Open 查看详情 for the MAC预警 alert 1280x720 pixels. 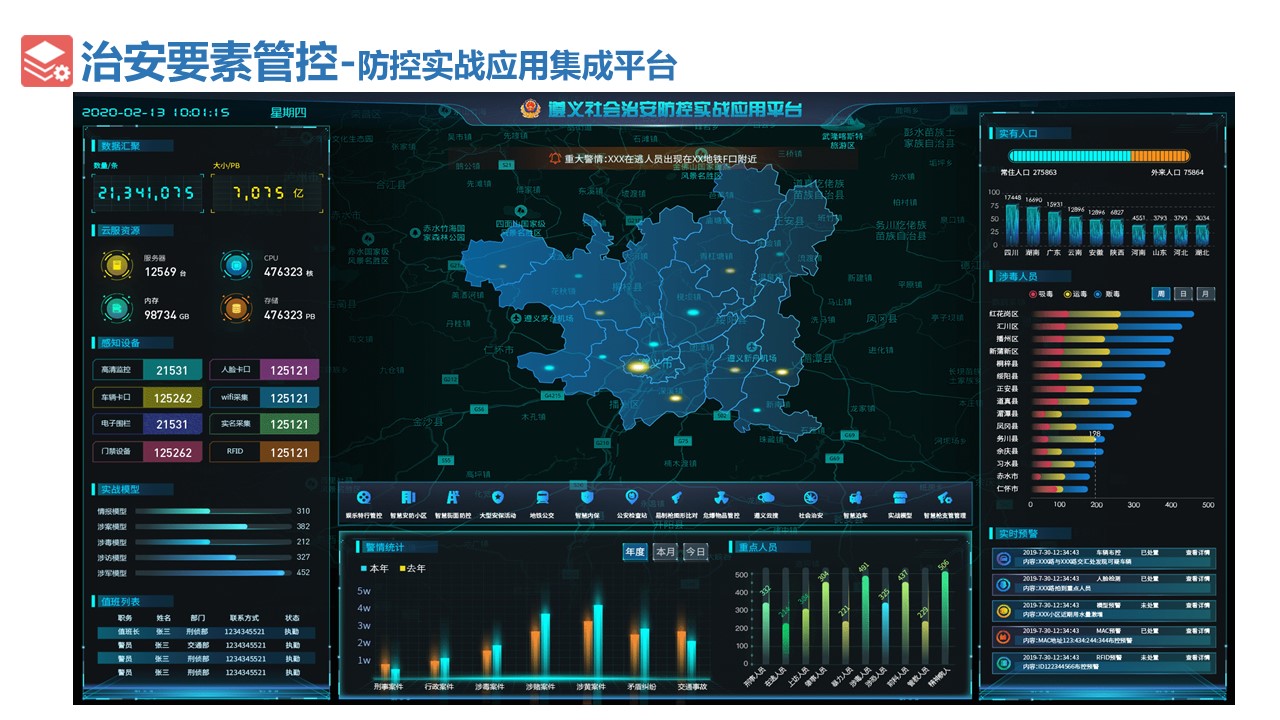pyautogui.click(x=1198, y=631)
